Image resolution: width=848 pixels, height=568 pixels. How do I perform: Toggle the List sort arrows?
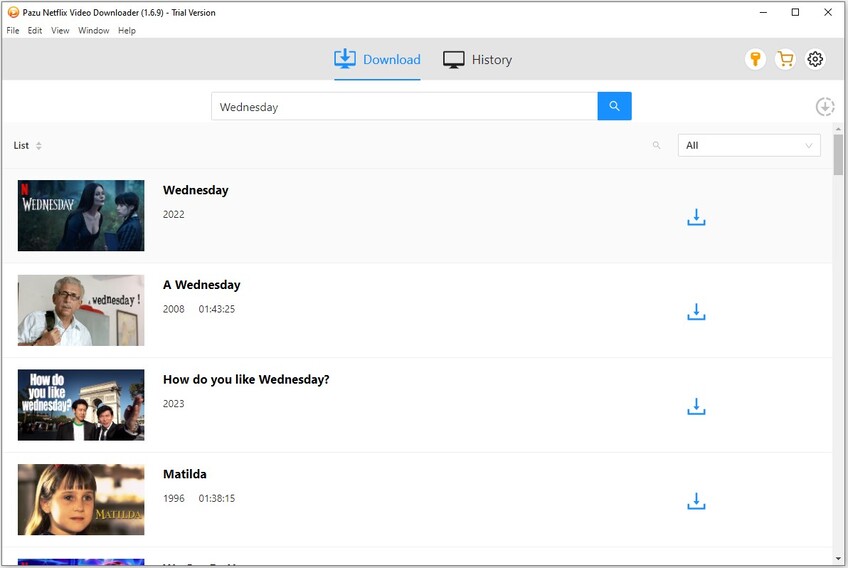click(39, 146)
